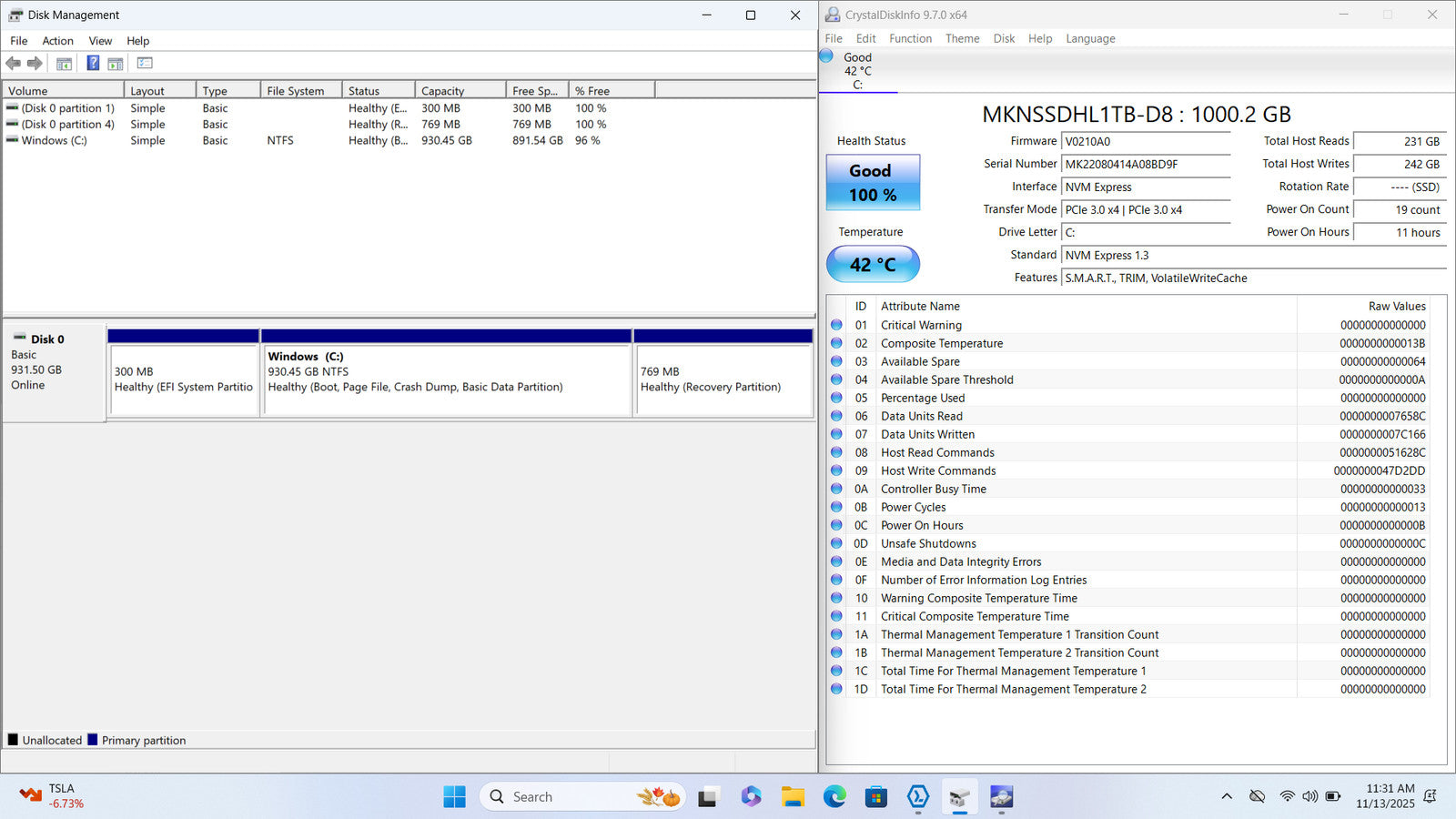This screenshot has width=1456, height=819.
Task: Open Help via the blue question mark icon
Action: click(93, 64)
